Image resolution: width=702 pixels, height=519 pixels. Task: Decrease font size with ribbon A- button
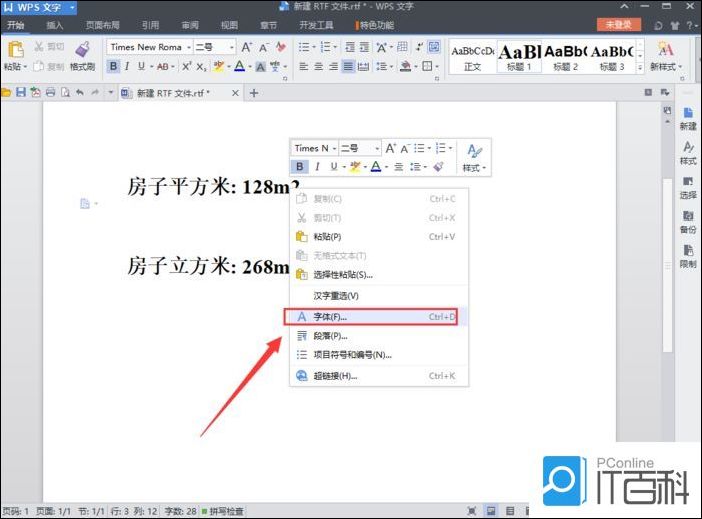264,47
